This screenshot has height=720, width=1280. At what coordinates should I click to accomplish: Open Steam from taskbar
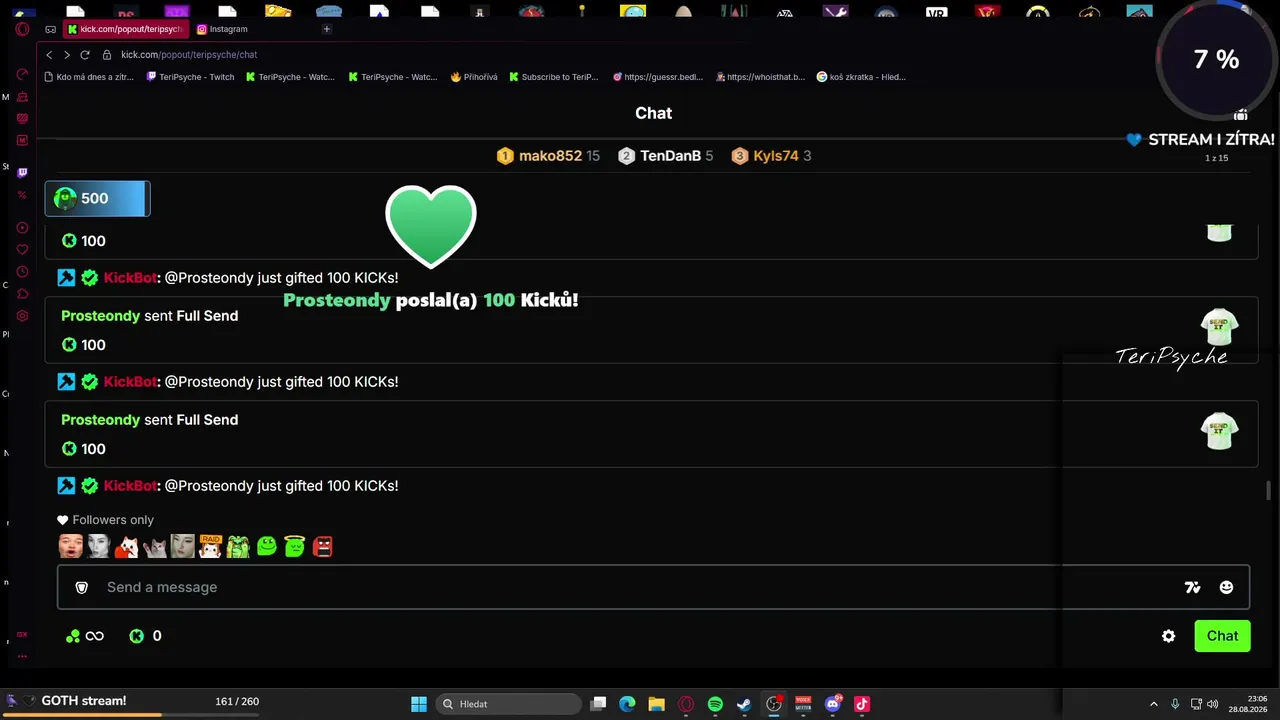[744, 704]
